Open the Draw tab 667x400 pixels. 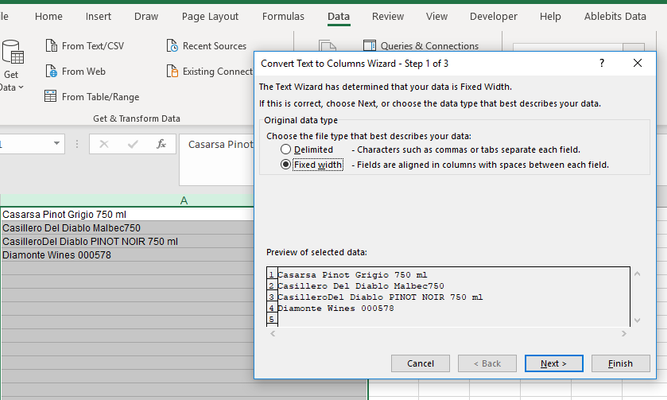146,16
